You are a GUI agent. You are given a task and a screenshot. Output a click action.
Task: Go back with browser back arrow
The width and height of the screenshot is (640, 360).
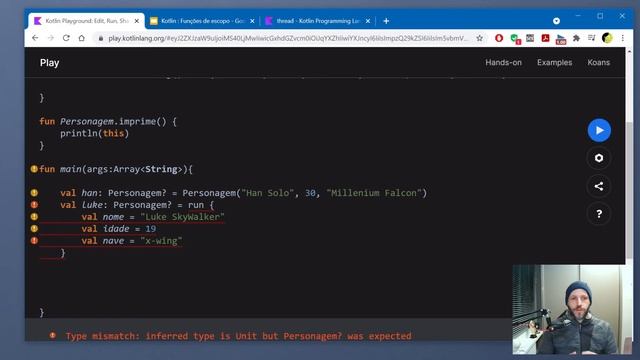(35, 38)
